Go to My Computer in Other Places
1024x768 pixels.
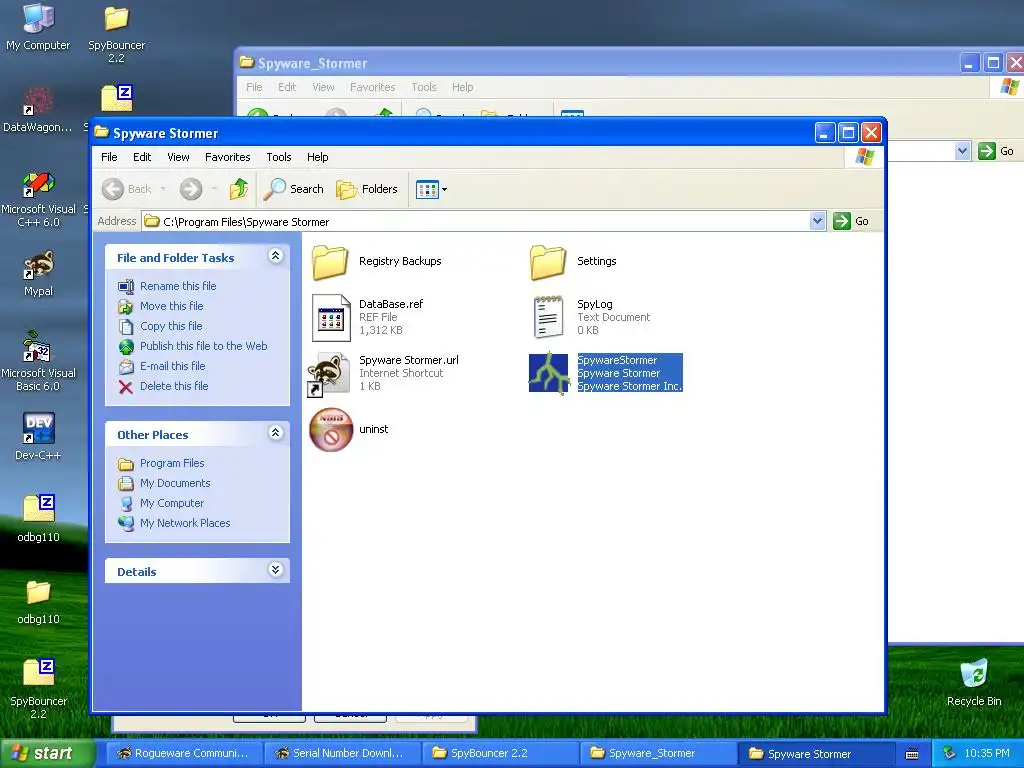(x=172, y=504)
